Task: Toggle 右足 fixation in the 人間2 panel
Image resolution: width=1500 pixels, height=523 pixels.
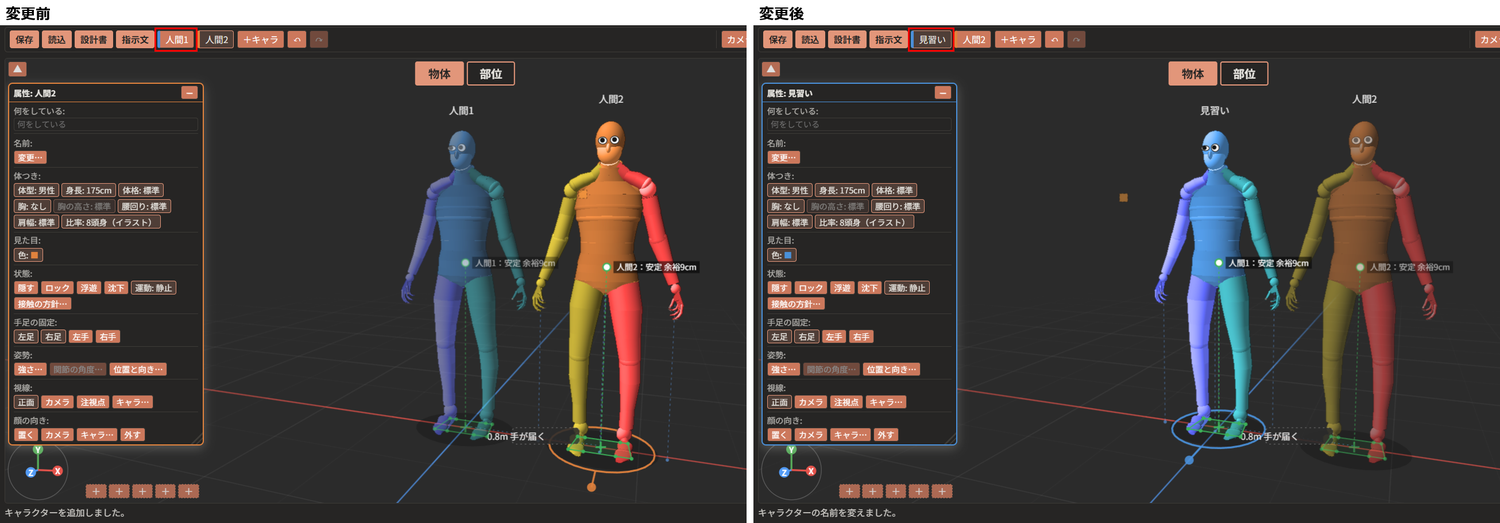Action: 53,337
